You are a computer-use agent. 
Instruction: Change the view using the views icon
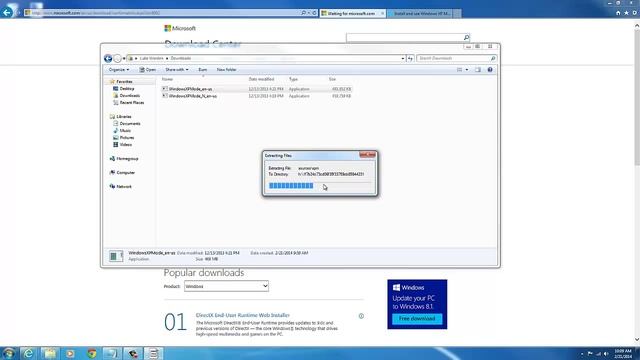coord(460,70)
